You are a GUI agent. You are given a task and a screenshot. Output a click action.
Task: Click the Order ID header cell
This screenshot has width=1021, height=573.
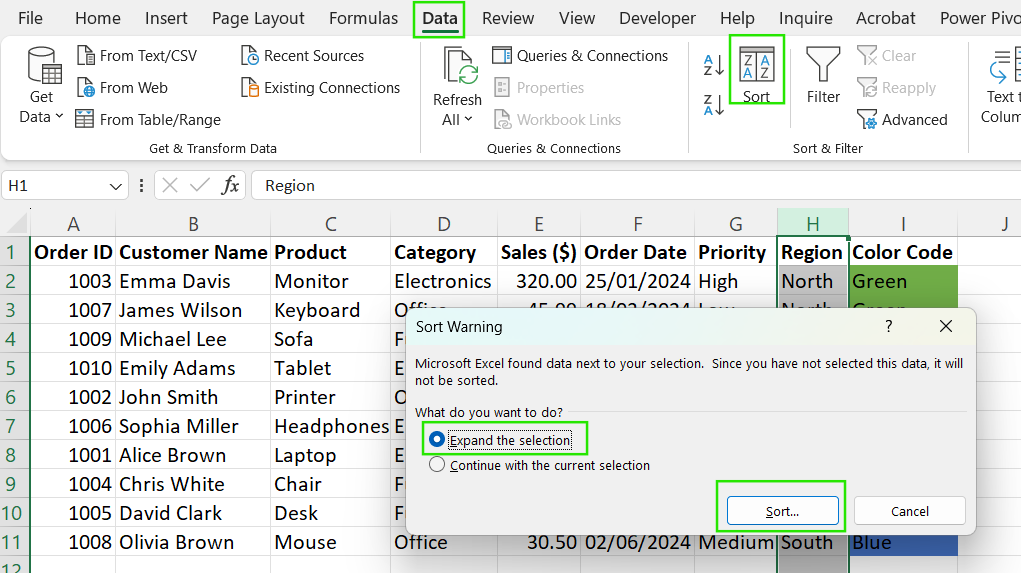pos(73,252)
